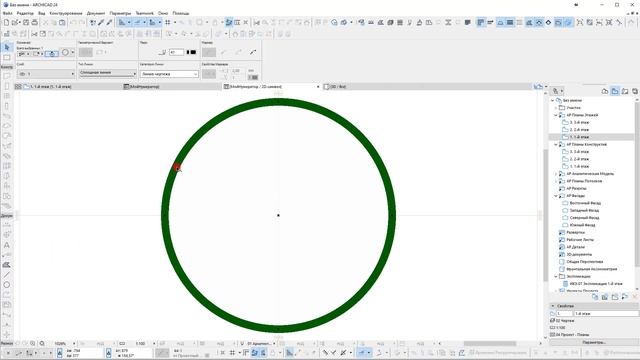Open the Line Type dropdown
Screen dimensions: 640x360
click(x=107, y=73)
